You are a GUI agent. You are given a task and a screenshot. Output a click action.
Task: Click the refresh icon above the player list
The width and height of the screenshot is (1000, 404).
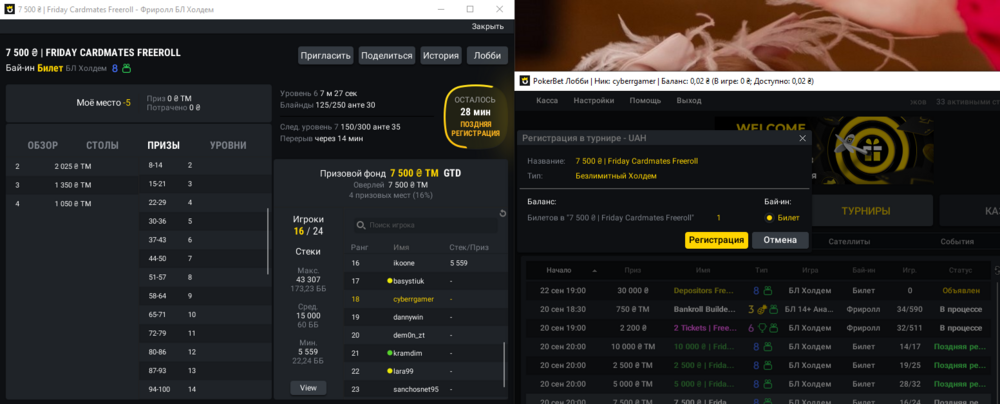[x=502, y=212]
